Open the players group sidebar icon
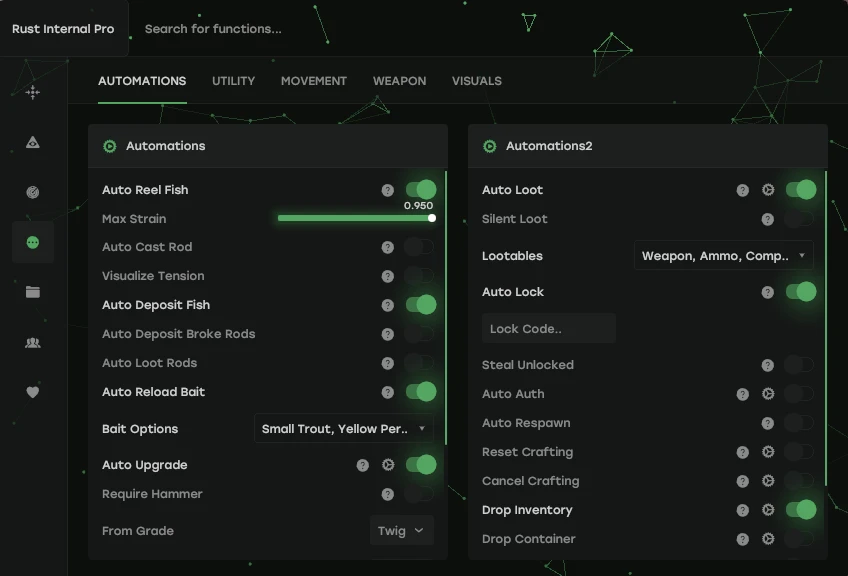Screen dimensions: 848x576 pos(32,342)
